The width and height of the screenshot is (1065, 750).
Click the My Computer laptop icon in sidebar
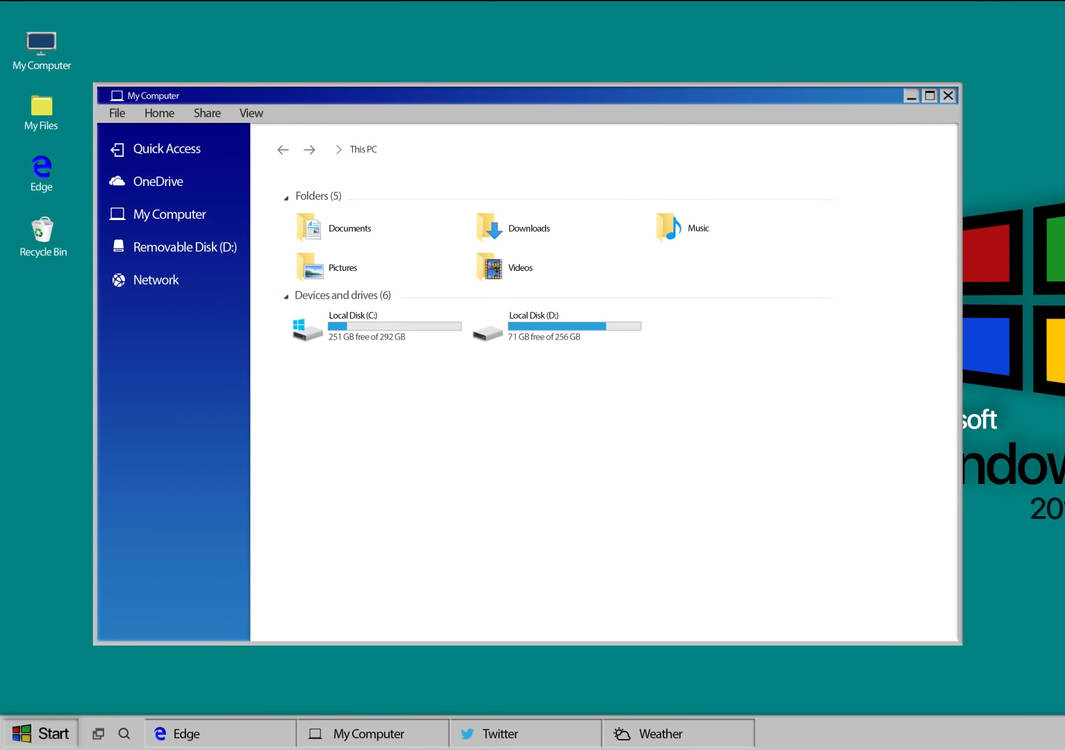click(x=118, y=214)
